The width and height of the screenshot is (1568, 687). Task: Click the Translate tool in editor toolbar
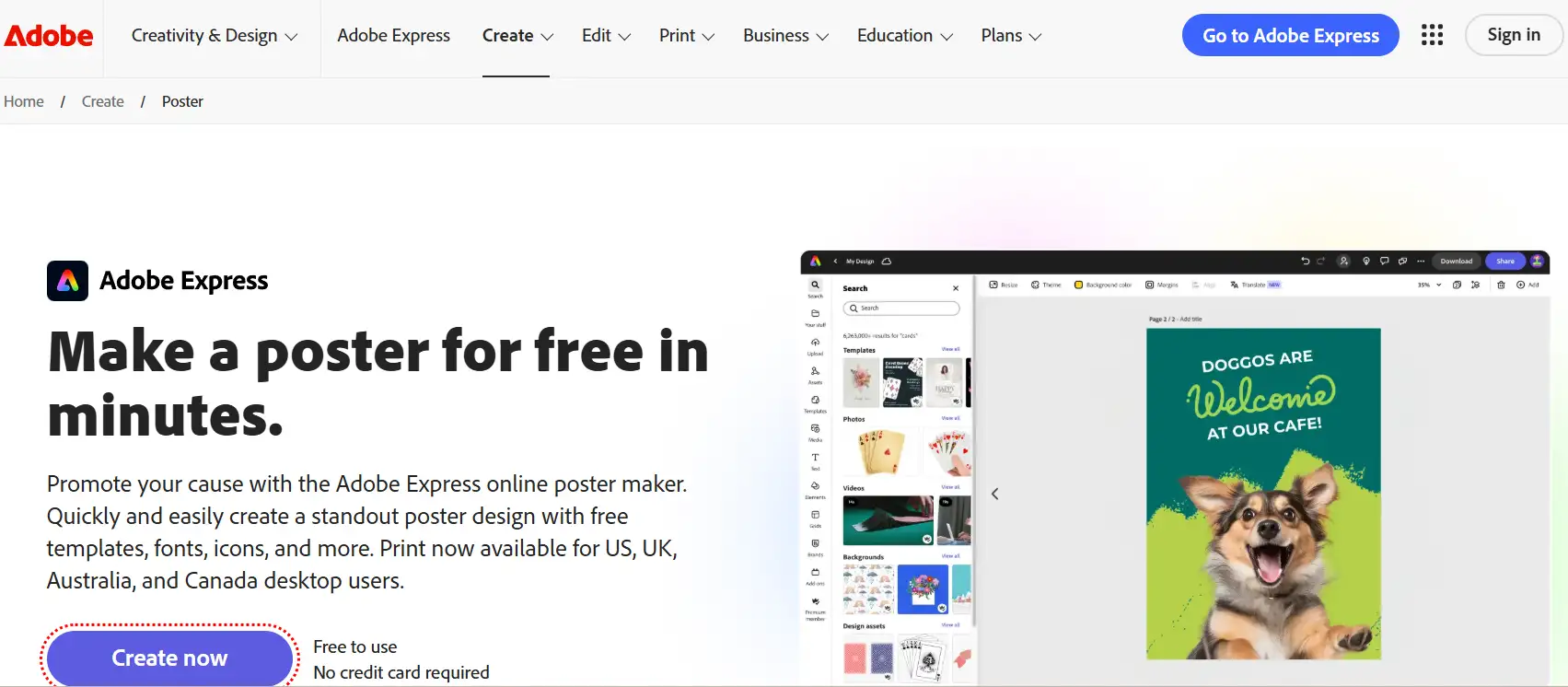click(1256, 285)
